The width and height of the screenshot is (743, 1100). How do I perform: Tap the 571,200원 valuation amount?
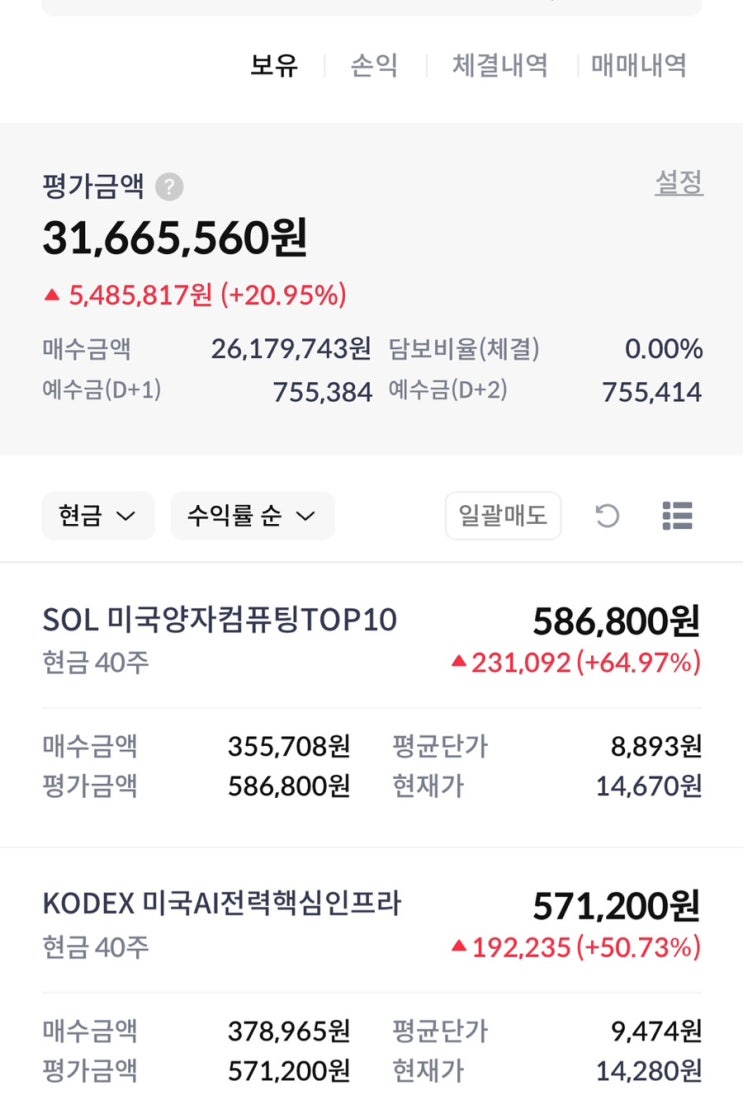click(616, 906)
